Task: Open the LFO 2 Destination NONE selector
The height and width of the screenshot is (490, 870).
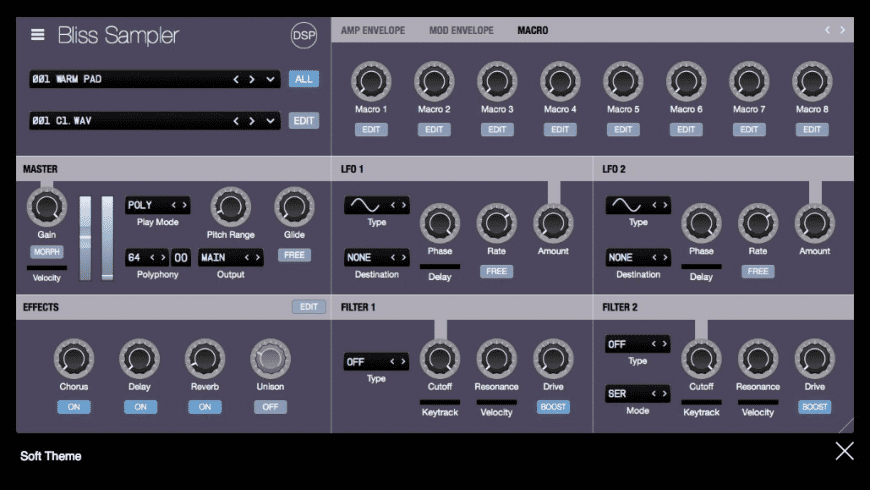Action: 638,257
